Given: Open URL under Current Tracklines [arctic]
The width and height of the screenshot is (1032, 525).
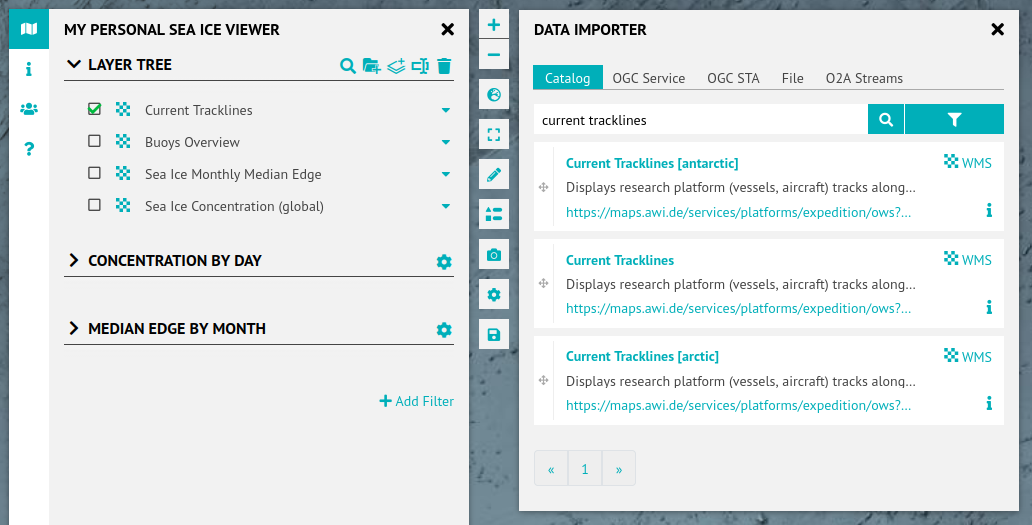Looking at the screenshot, I should 738,405.
